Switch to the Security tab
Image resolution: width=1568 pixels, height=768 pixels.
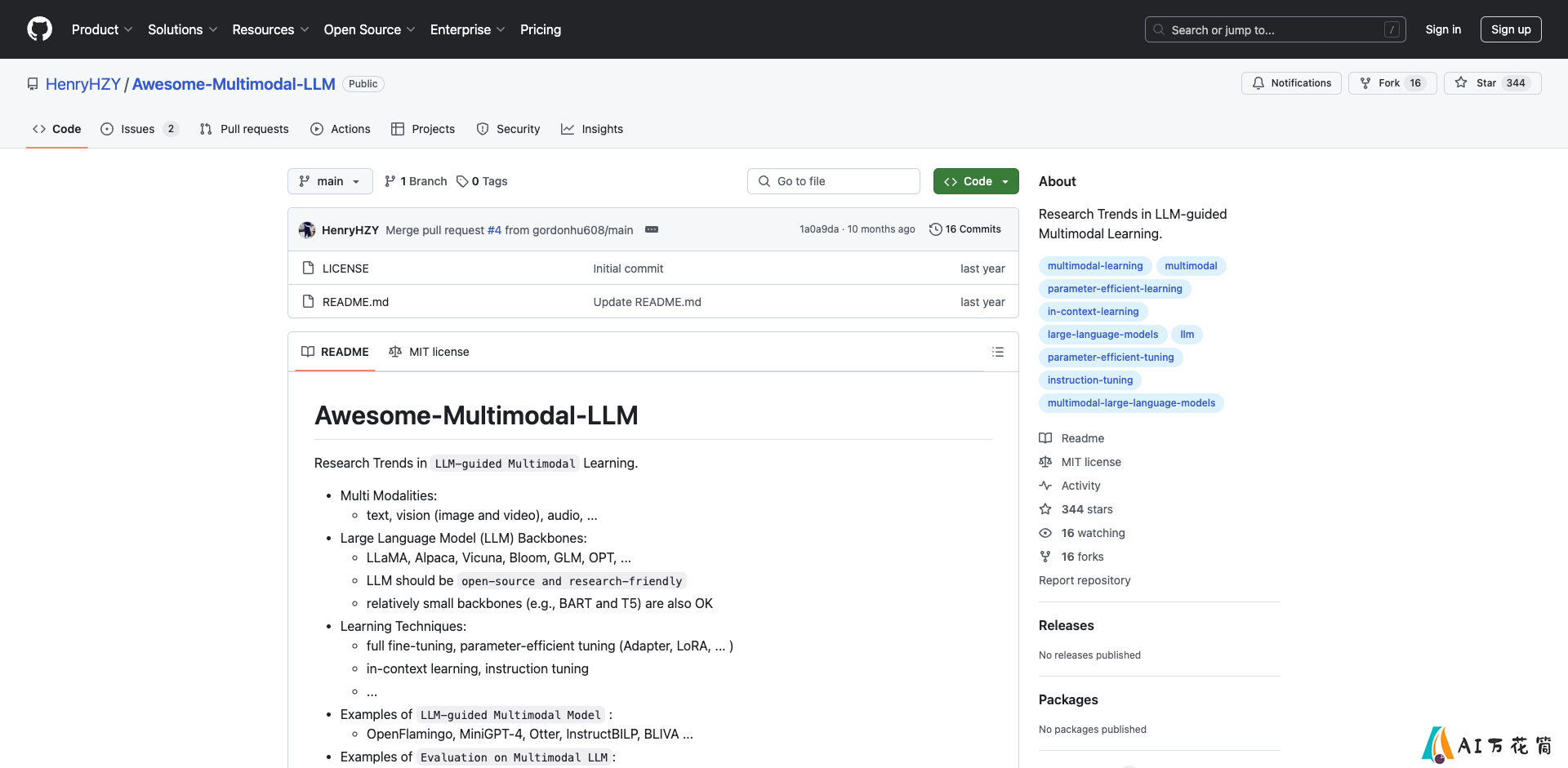tap(508, 129)
